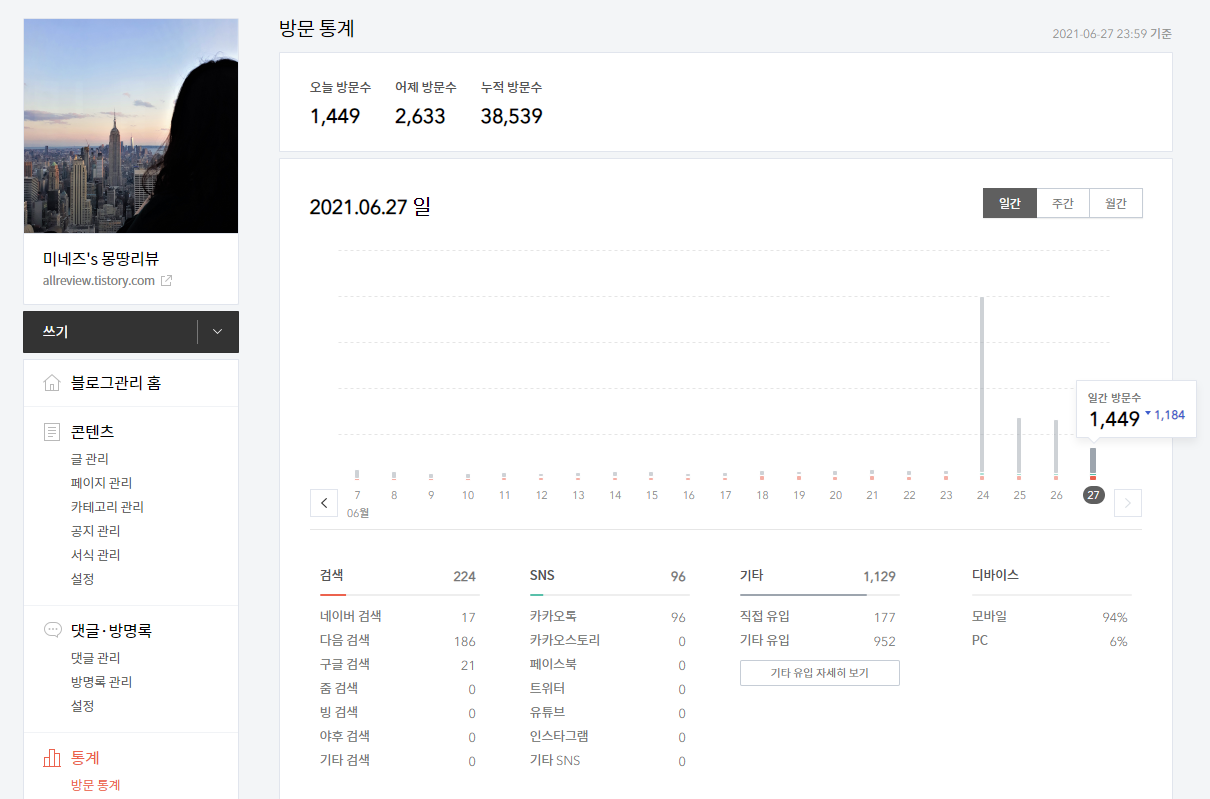Open 설정 under 댓글·방명록
The image size is (1210, 799).
point(83,706)
